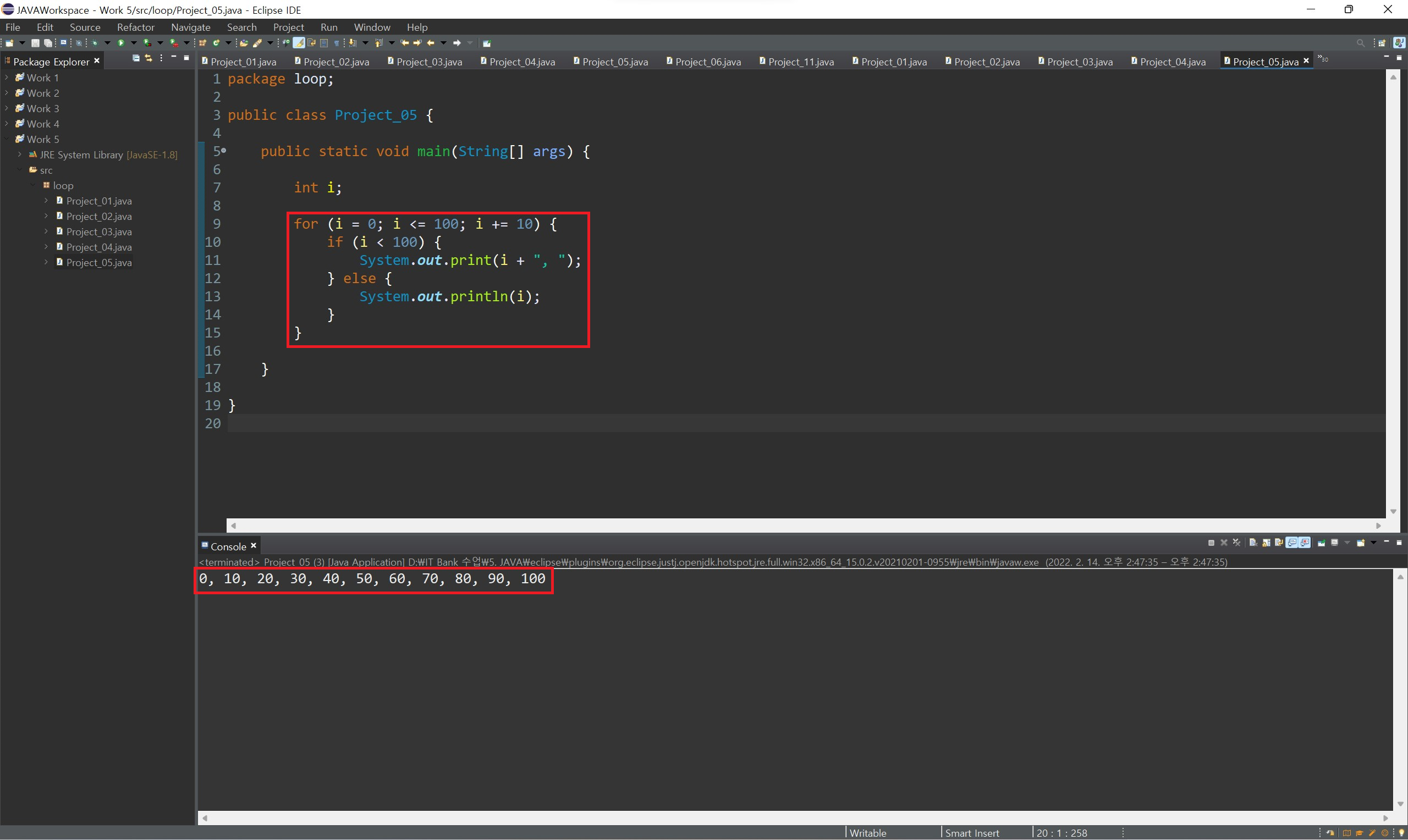Open dropdown arrow next to Run button
This screenshot has height=840, width=1408.
(134, 43)
